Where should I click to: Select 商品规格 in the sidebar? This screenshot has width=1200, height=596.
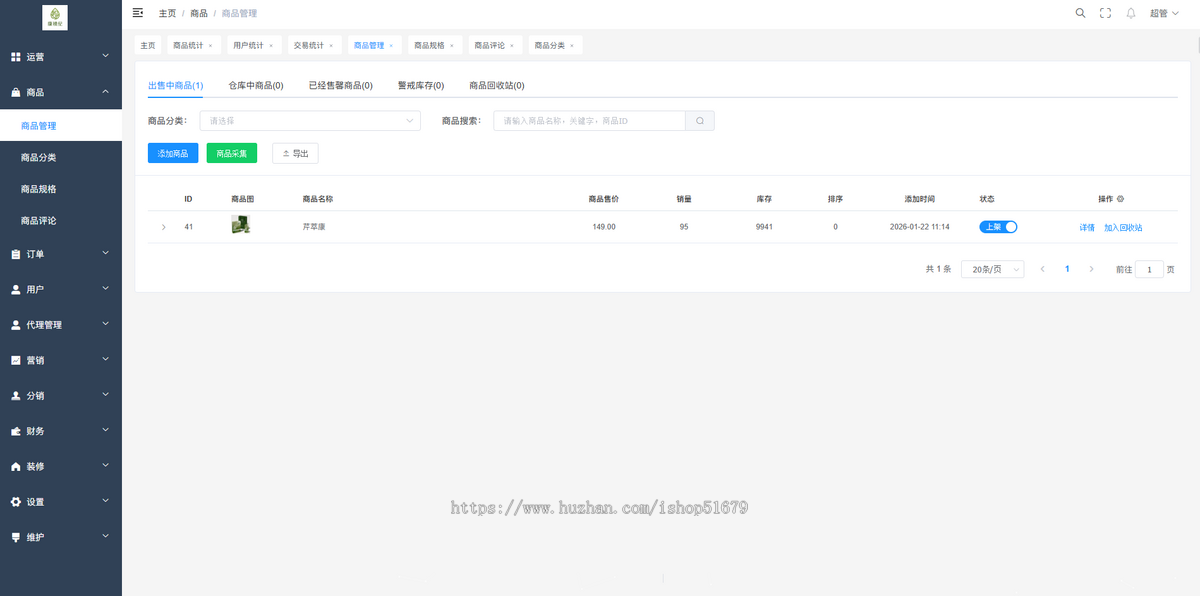click(61, 189)
